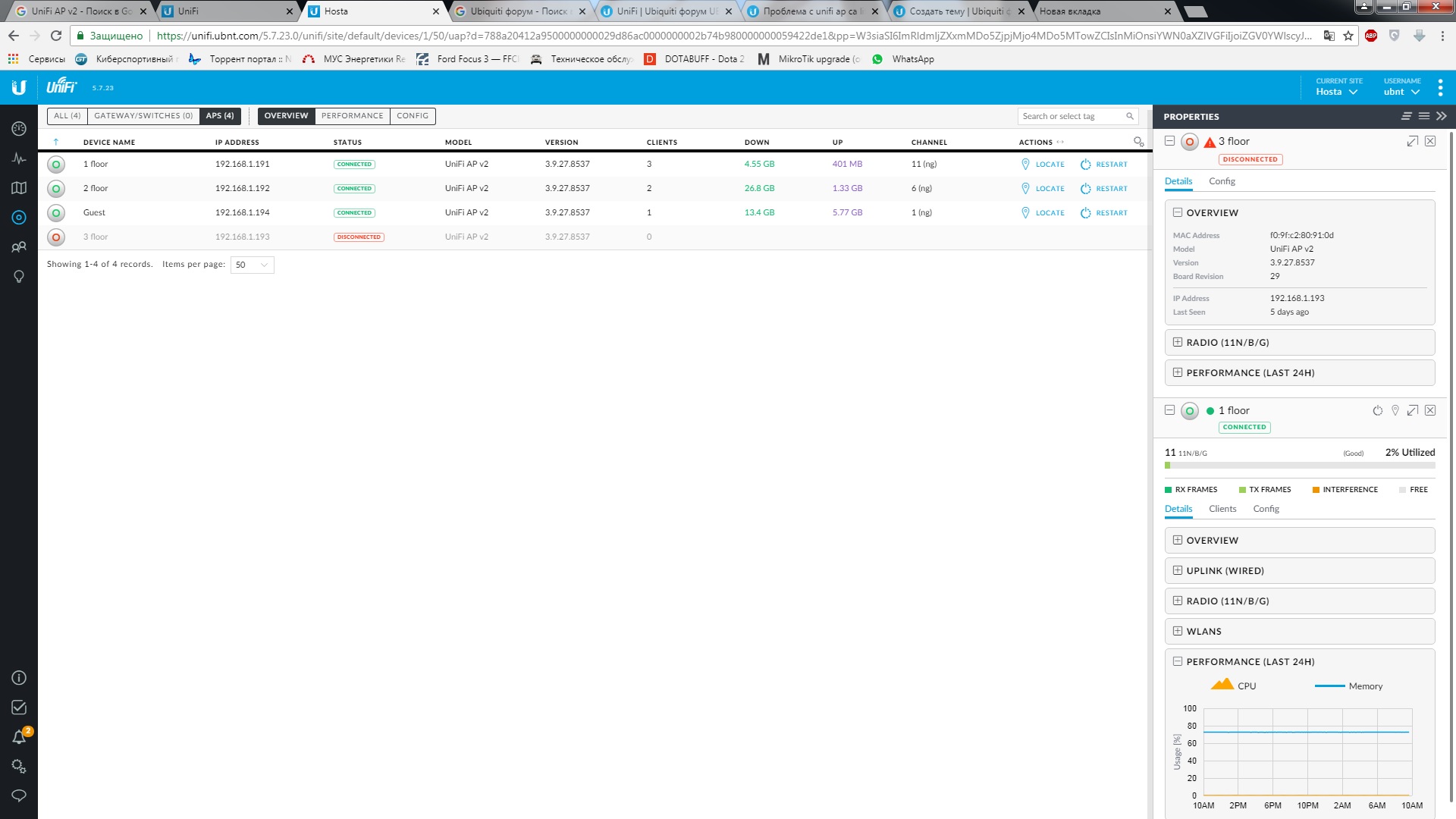Restart the Guest access point
The height and width of the screenshot is (819, 1456).
point(1104,213)
